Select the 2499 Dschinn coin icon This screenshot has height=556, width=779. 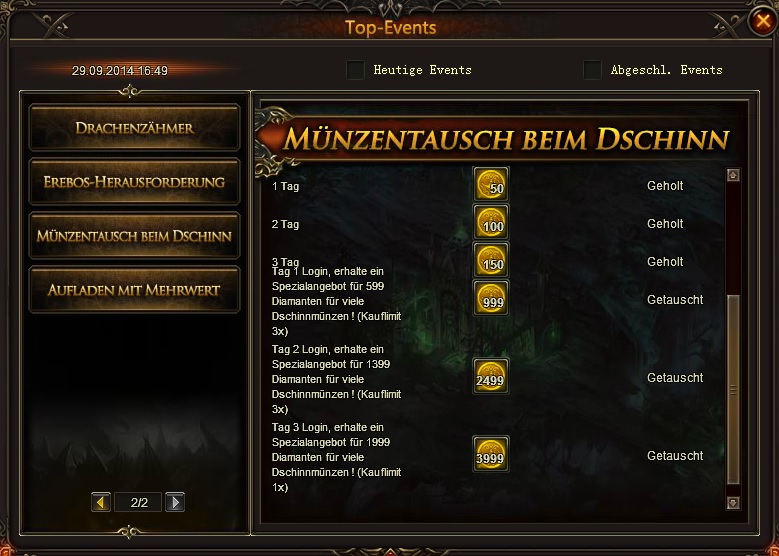click(491, 376)
